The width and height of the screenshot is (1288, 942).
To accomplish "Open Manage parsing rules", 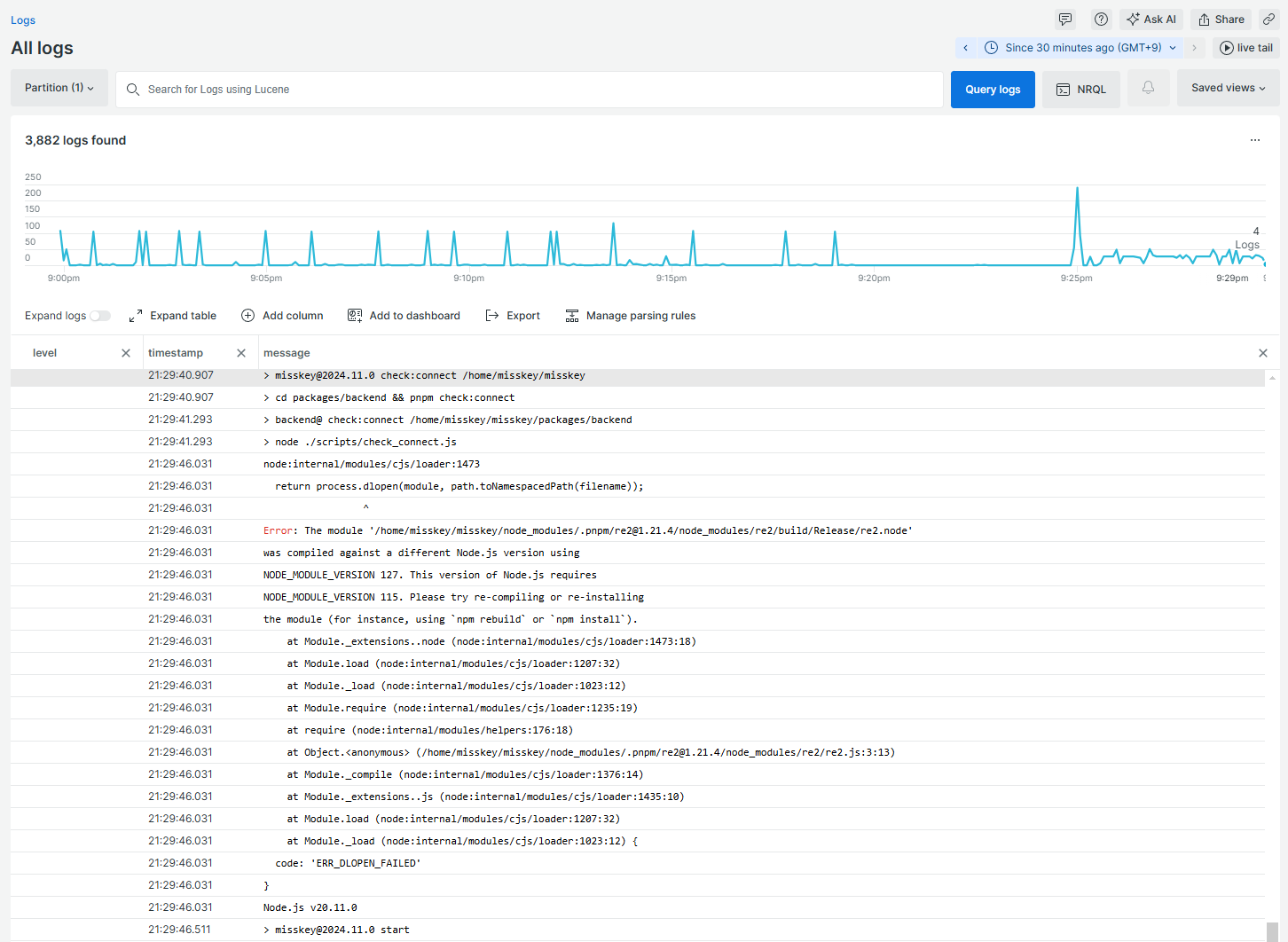I will click(x=630, y=315).
